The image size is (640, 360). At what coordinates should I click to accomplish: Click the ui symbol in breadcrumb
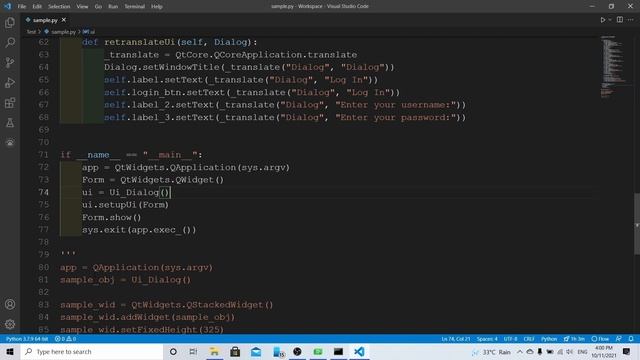pos(89,31)
